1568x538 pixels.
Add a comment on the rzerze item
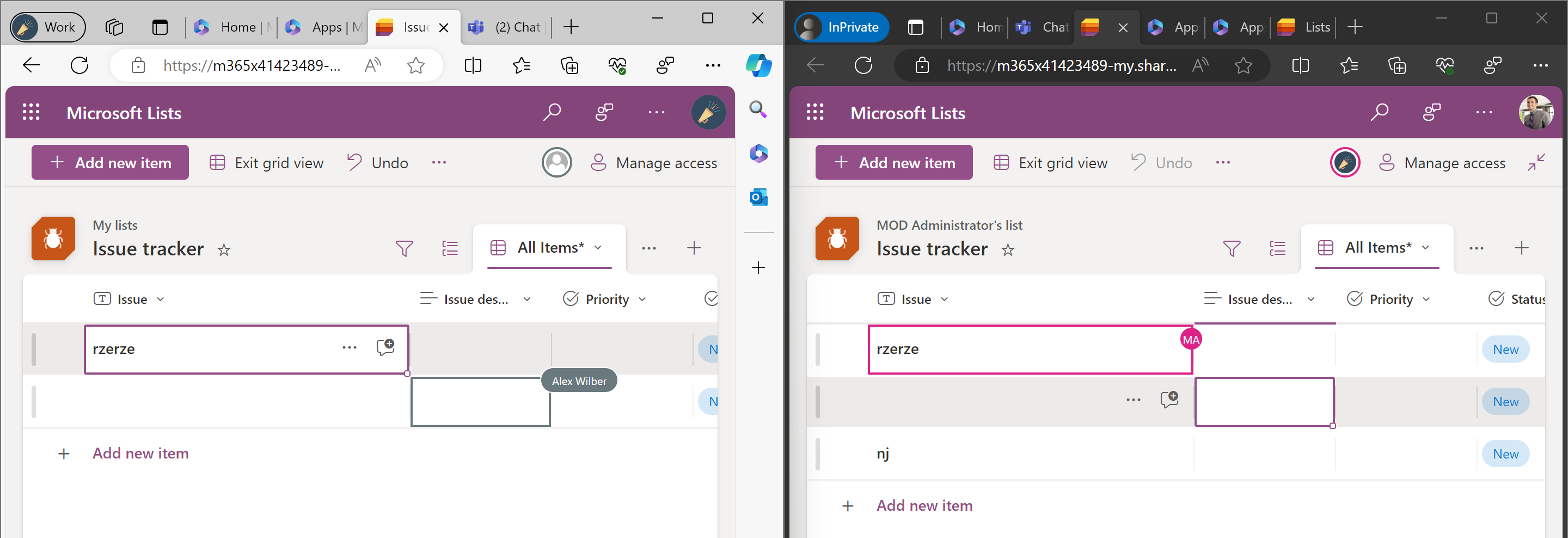coord(386,347)
